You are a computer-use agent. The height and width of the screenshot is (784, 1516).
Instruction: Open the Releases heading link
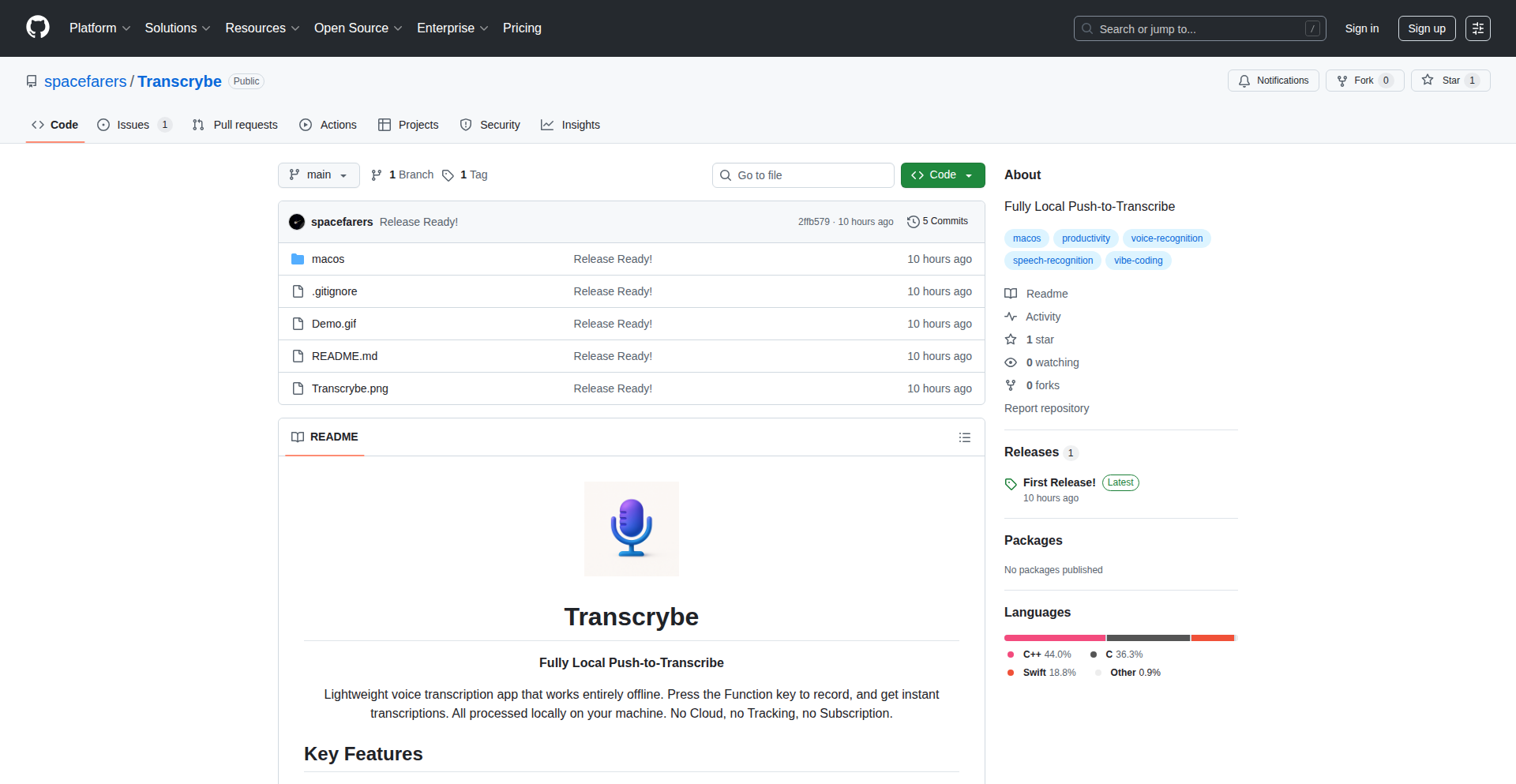click(1031, 452)
